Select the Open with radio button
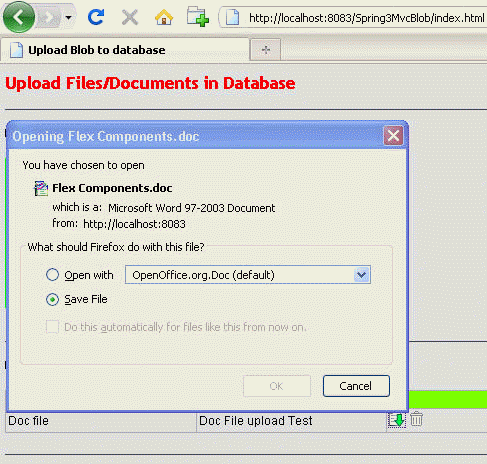 [x=52, y=275]
